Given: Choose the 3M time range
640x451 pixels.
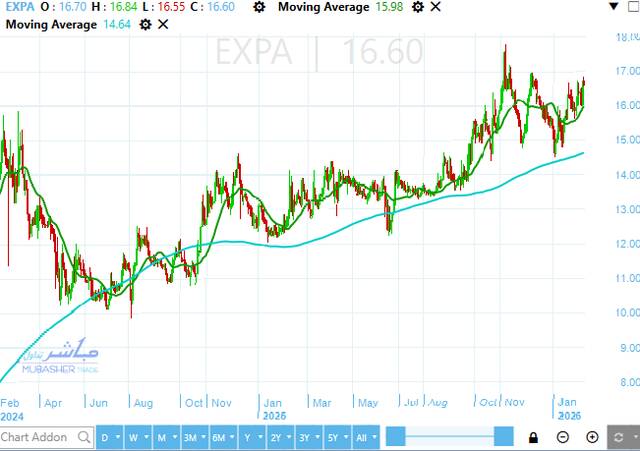Looking at the screenshot, I should [x=190, y=437].
